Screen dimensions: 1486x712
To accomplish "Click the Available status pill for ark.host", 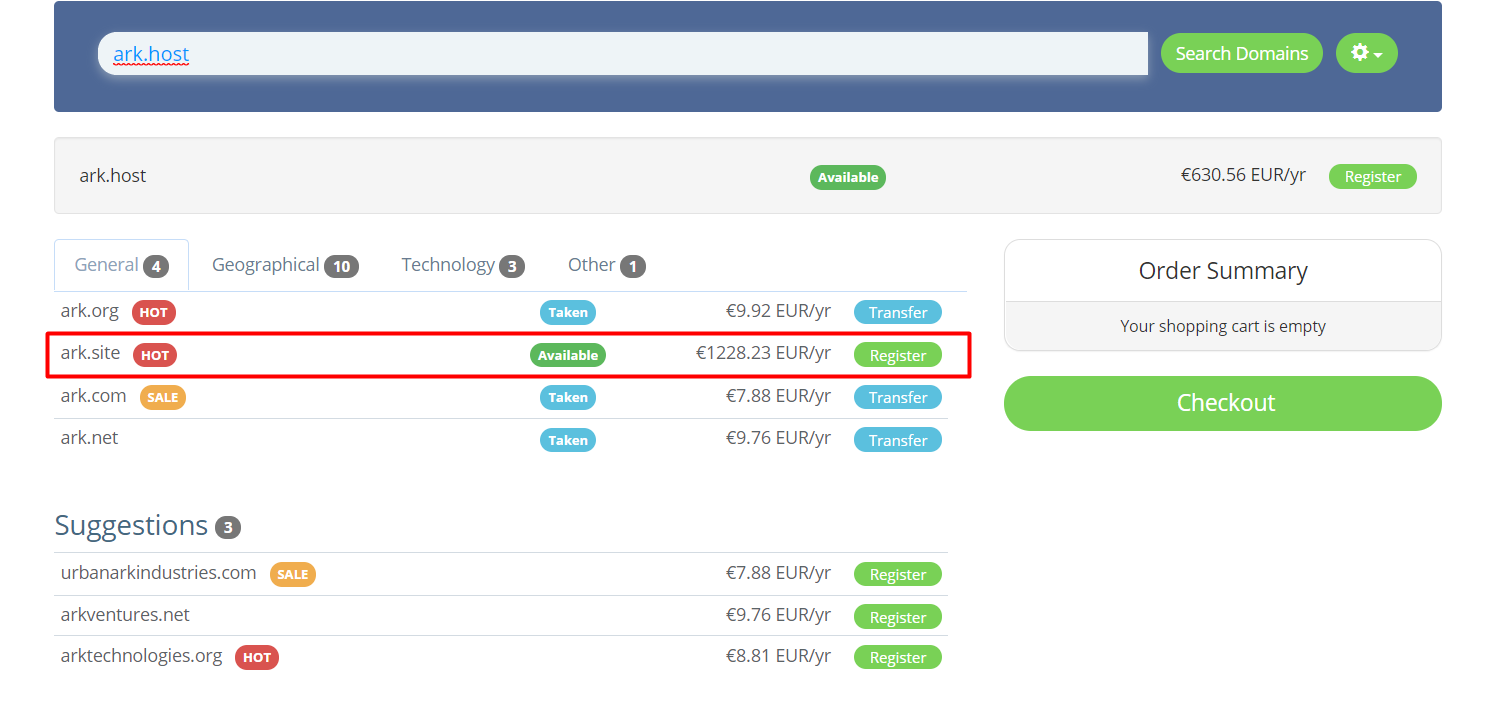I will [847, 177].
